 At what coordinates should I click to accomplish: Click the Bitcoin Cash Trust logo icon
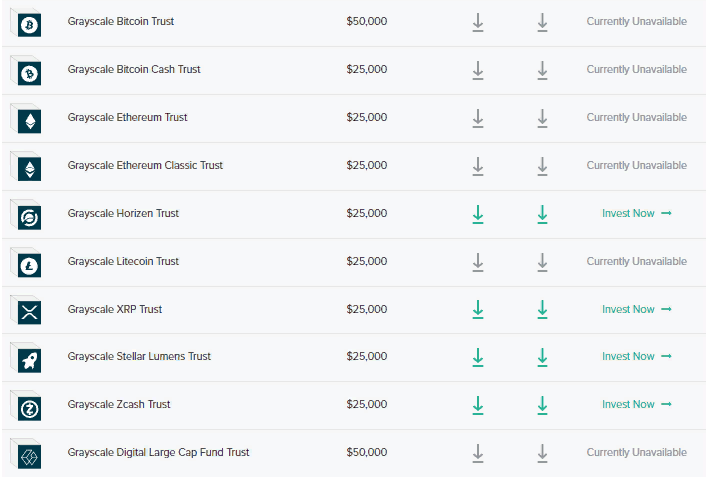pos(29,72)
